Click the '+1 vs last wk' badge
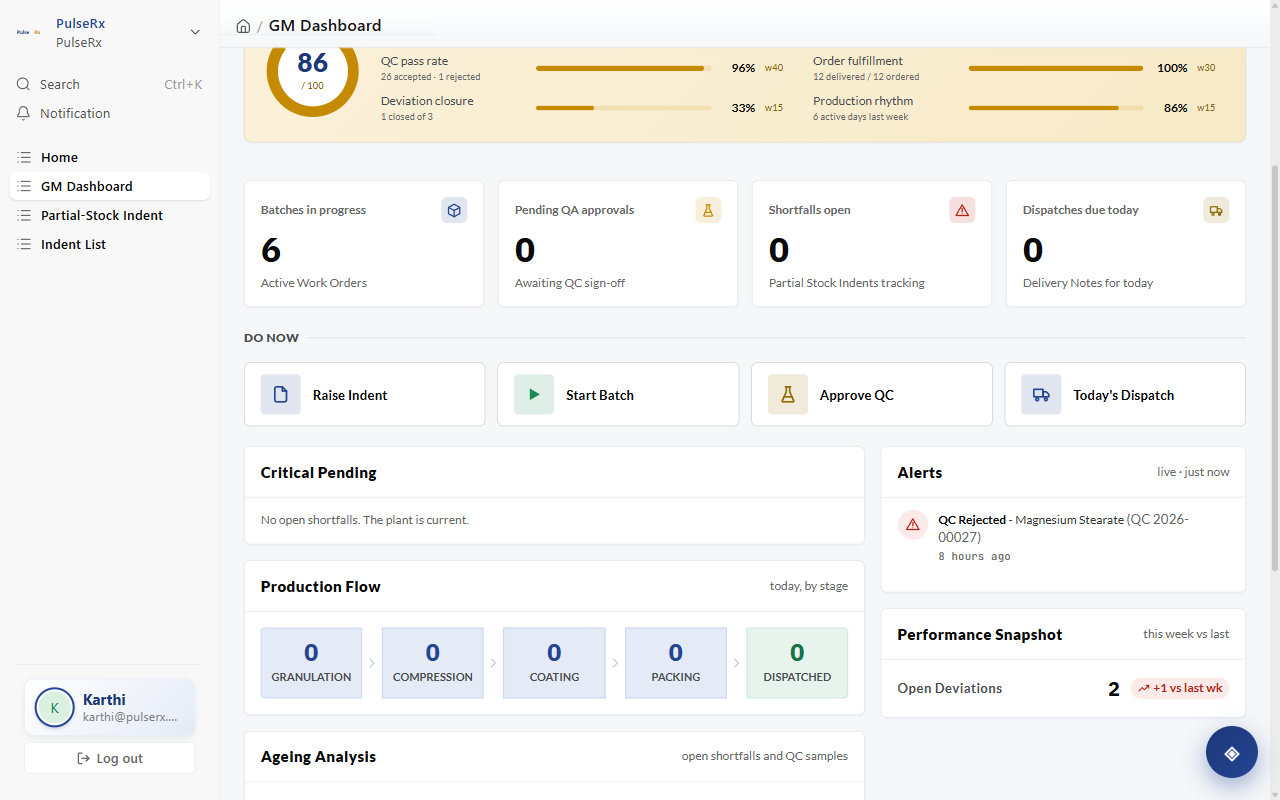 pyautogui.click(x=1180, y=688)
